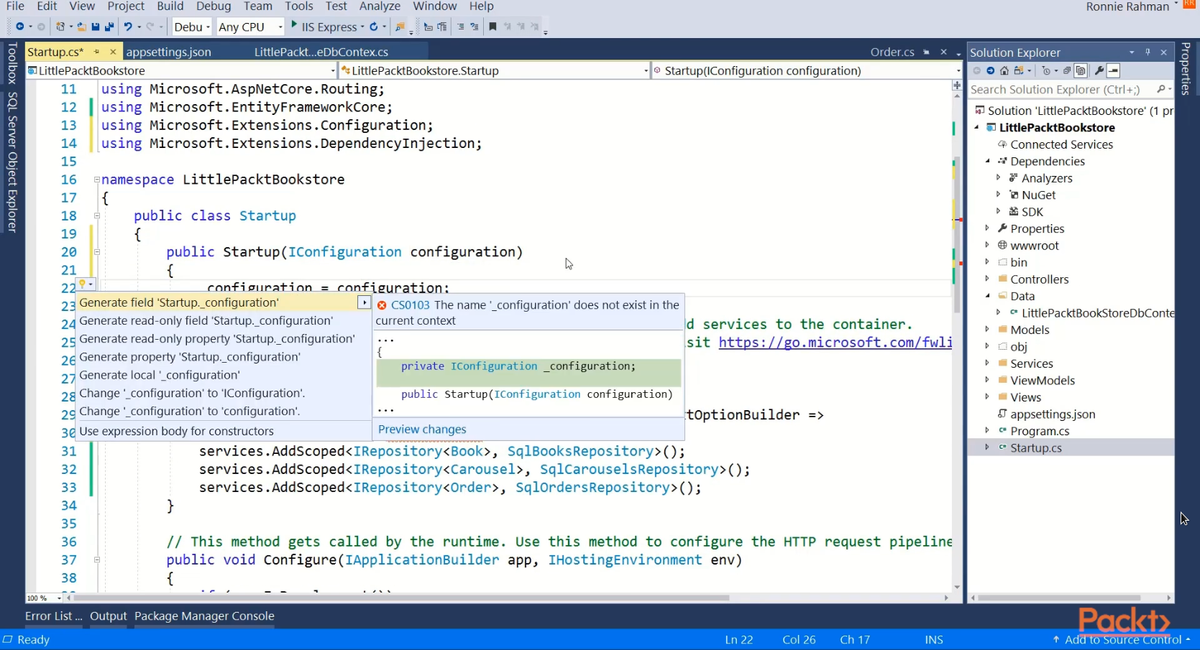Click the Comment selected lines toolbar icon
Image resolution: width=1200 pixels, height=650 pixels.
(x=461, y=26)
